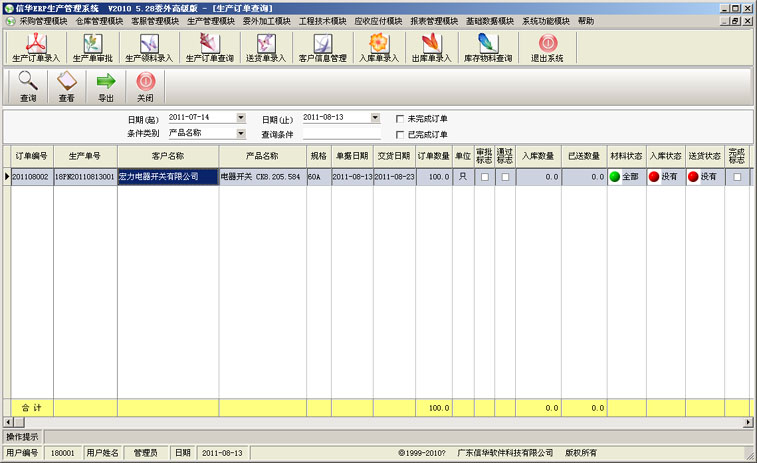
Task: Click the green arrow 导出 icon
Action: pyautogui.click(x=106, y=86)
